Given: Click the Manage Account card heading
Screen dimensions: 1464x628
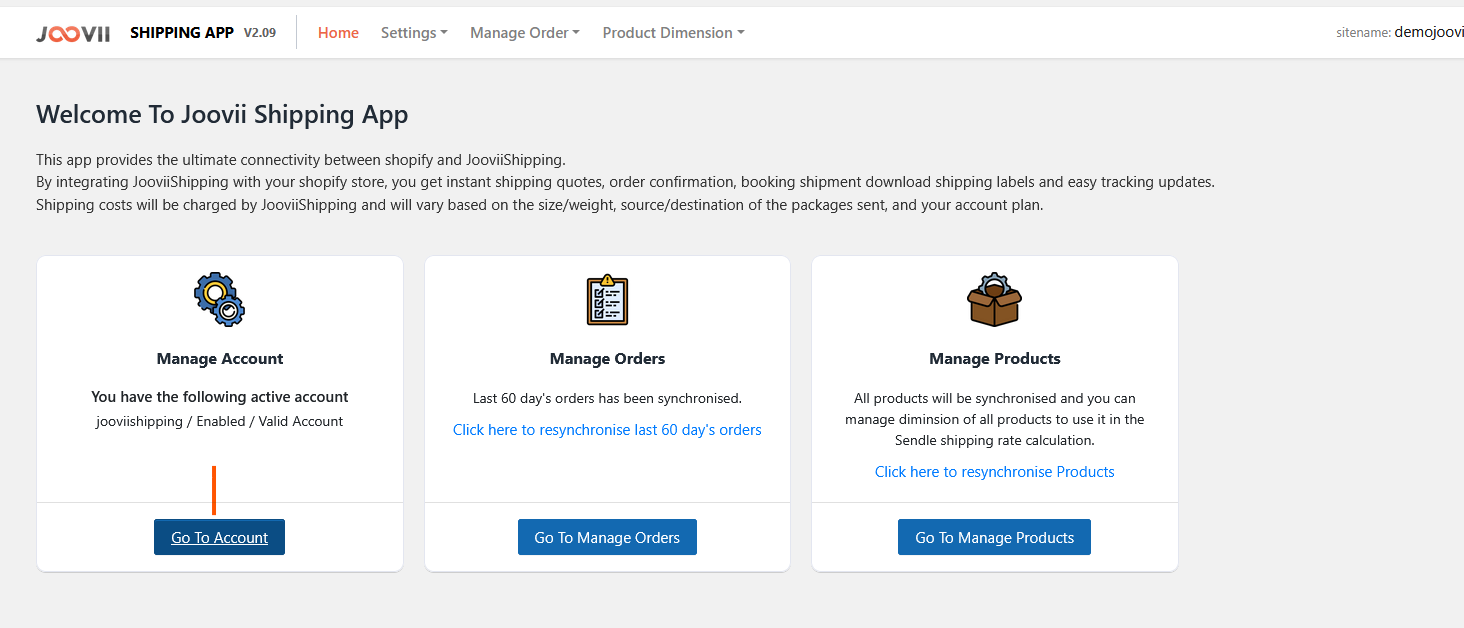Looking at the screenshot, I should coord(220,359).
